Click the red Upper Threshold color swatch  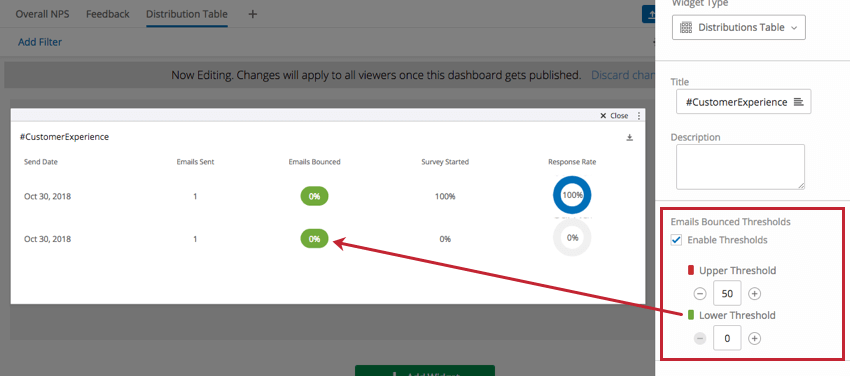pos(691,270)
